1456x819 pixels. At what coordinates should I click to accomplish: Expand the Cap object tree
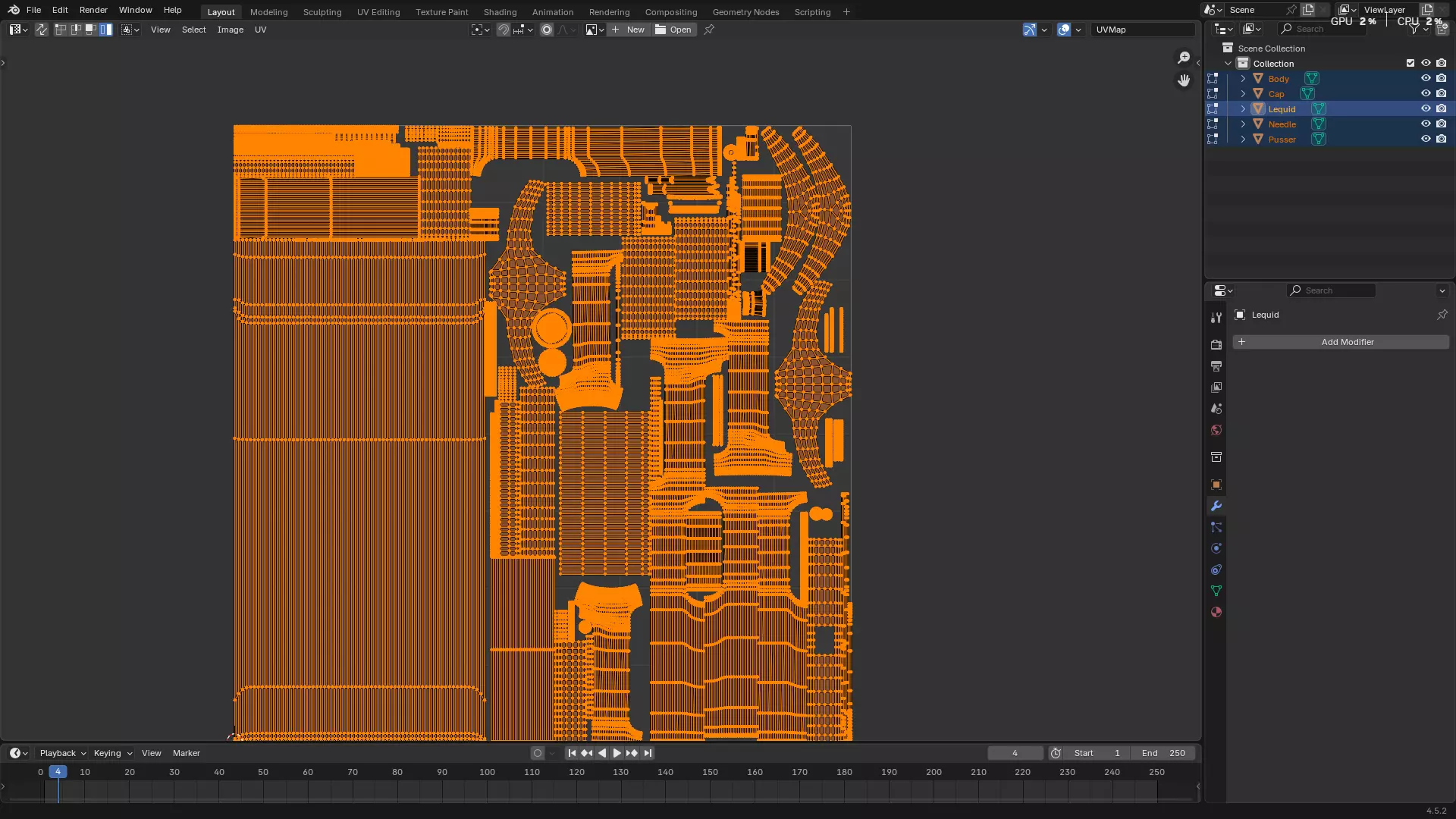tap(1243, 94)
